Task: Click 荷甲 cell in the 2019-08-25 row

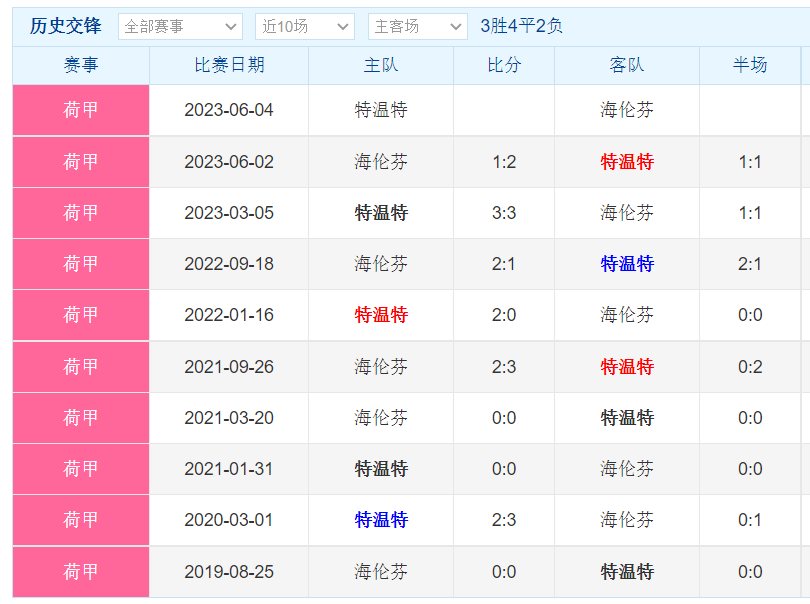Action: click(x=81, y=572)
